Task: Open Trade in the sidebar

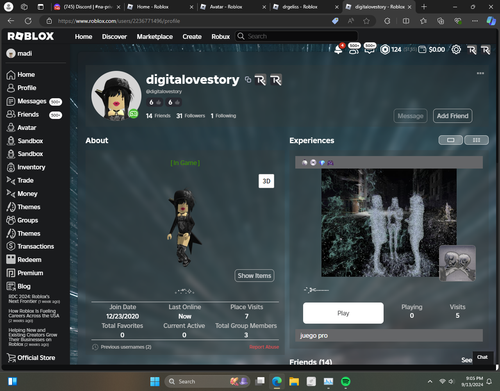Action: click(20, 180)
